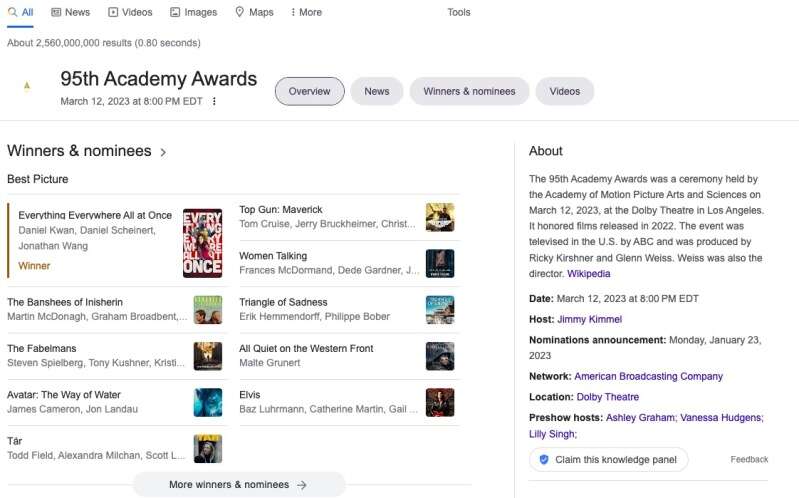Click the Women Talking nominee title
The width and height of the screenshot is (799, 498).
273,256
